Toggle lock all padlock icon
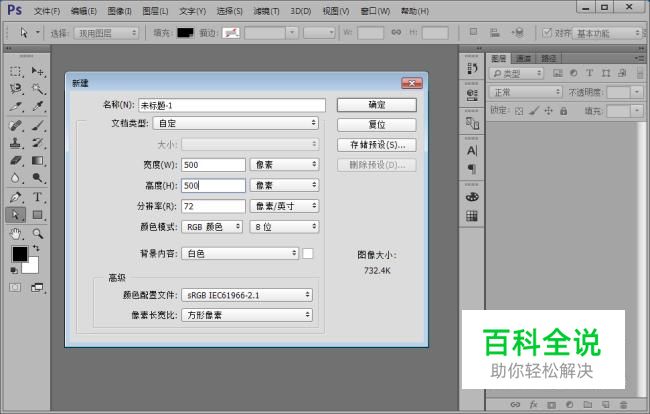This screenshot has height=414, width=650. 563,111
